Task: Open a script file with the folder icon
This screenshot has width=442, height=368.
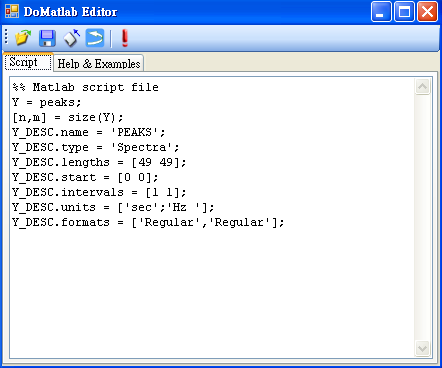Action: tap(23, 38)
